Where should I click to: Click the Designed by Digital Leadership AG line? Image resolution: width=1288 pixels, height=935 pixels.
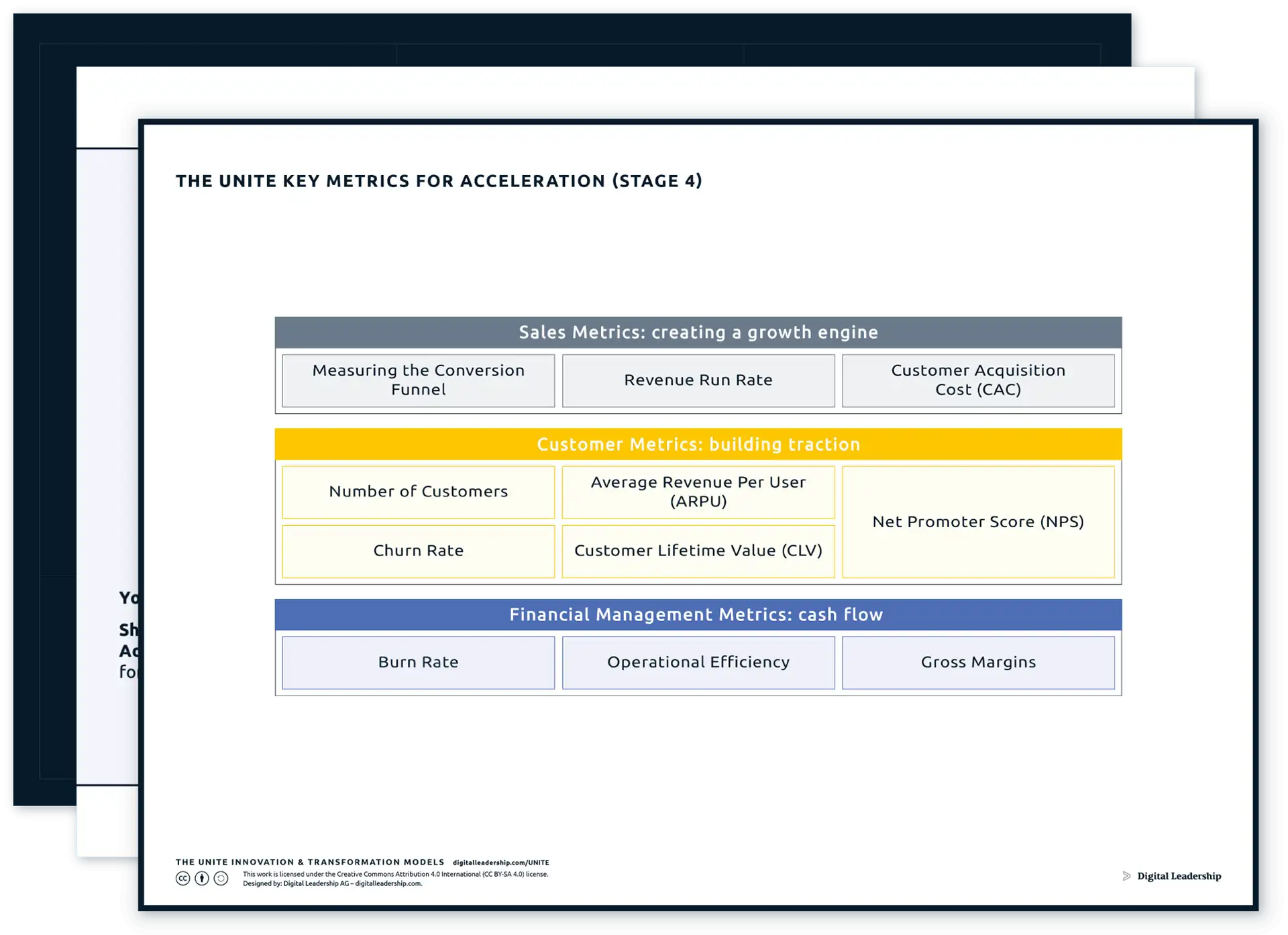click(x=332, y=883)
